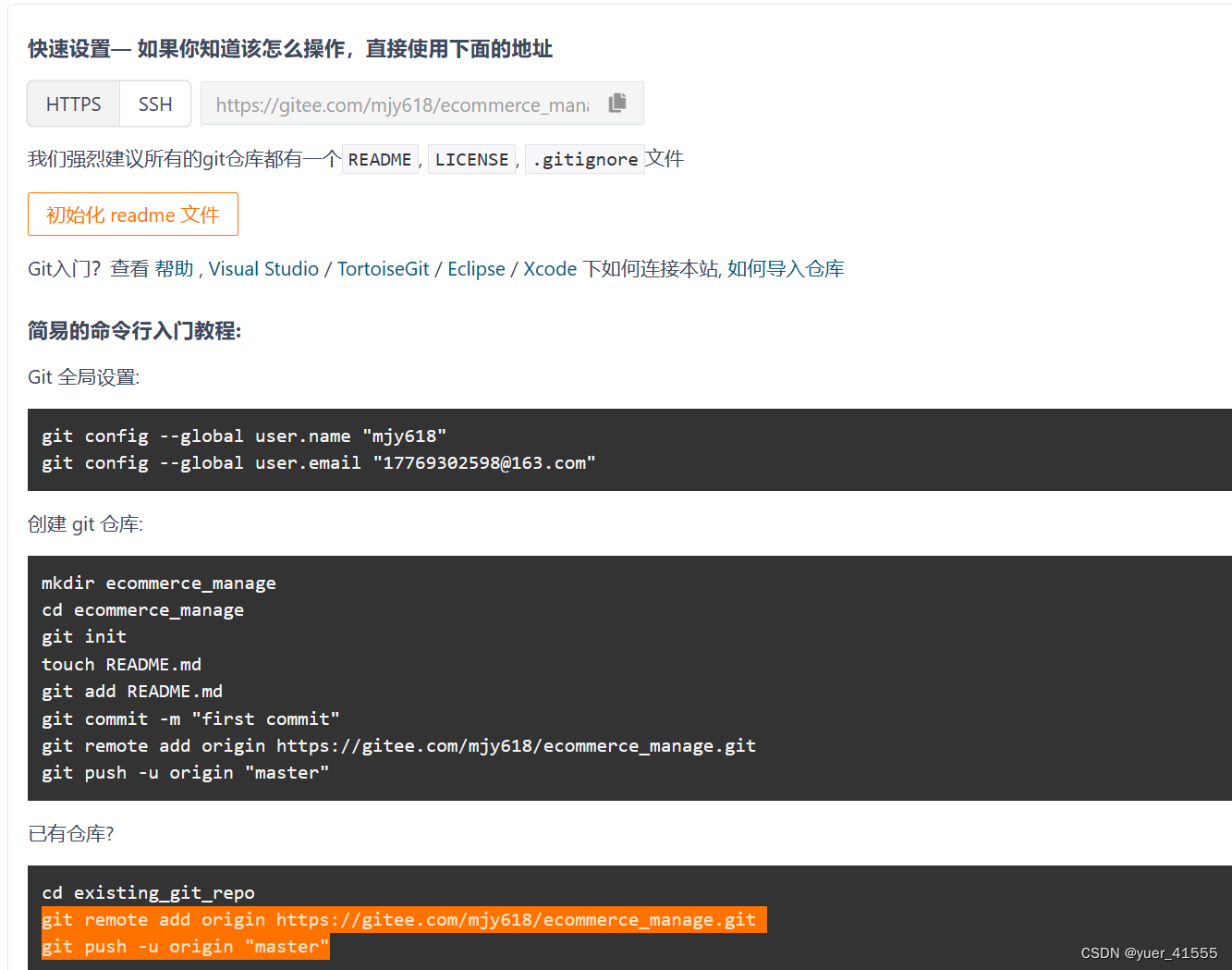Click the git config user.name line

tap(244, 436)
